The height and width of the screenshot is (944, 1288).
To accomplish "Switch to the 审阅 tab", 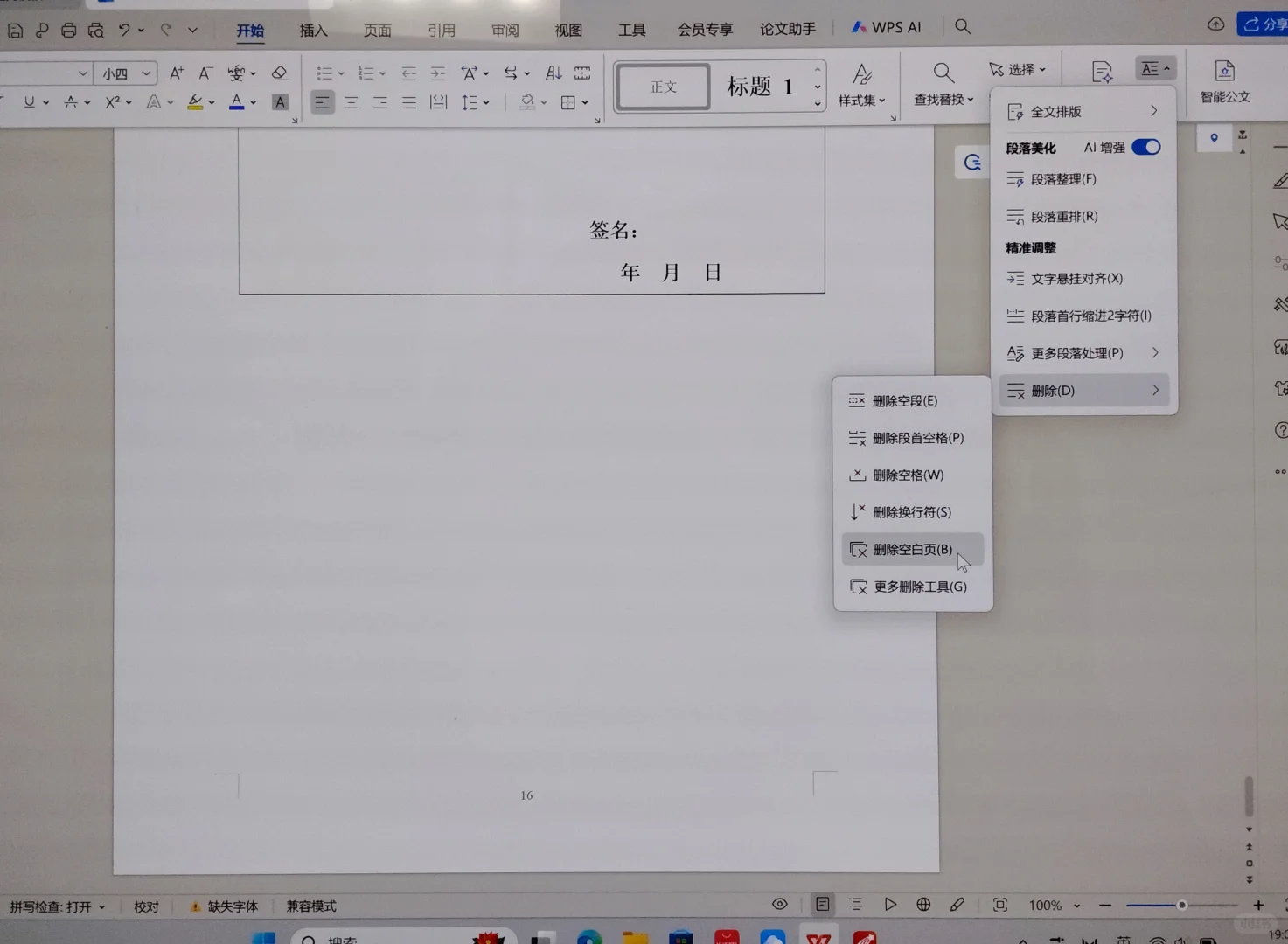I will pyautogui.click(x=505, y=31).
